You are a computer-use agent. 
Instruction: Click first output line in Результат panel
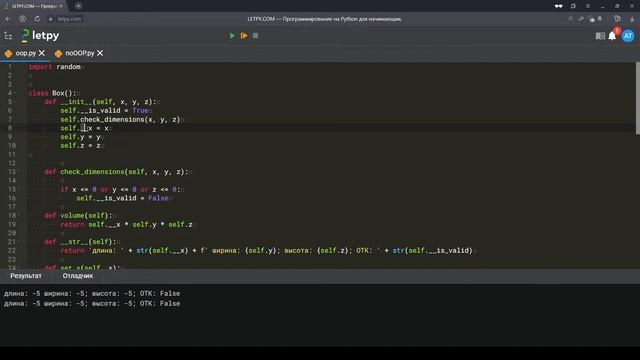coord(92,293)
